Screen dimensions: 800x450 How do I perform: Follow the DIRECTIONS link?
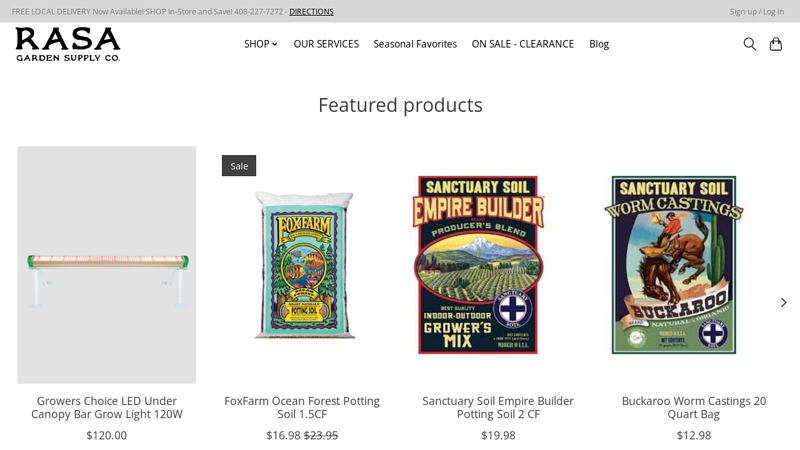[311, 11]
